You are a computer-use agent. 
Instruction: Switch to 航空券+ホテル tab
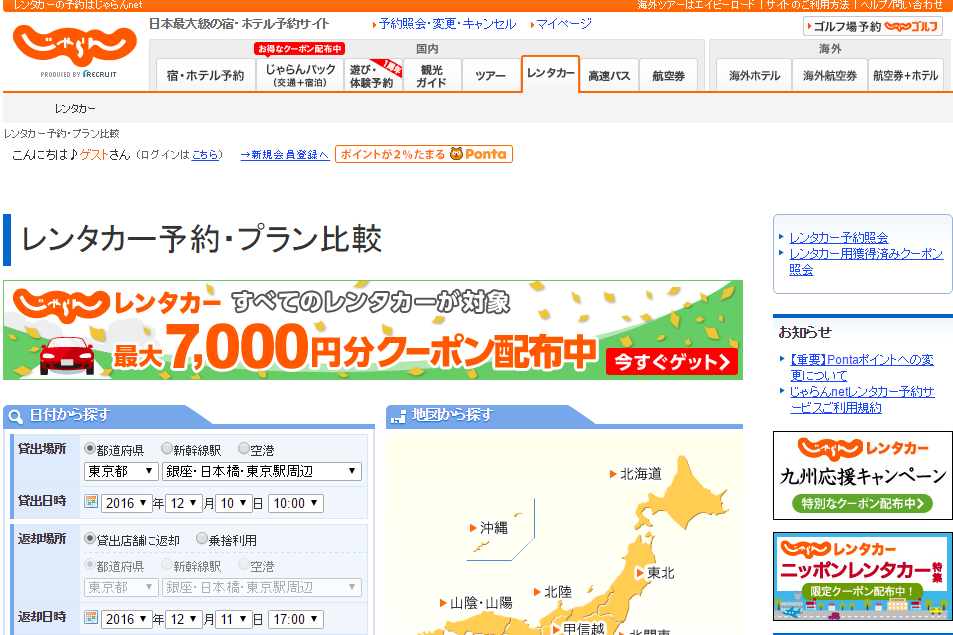(906, 75)
